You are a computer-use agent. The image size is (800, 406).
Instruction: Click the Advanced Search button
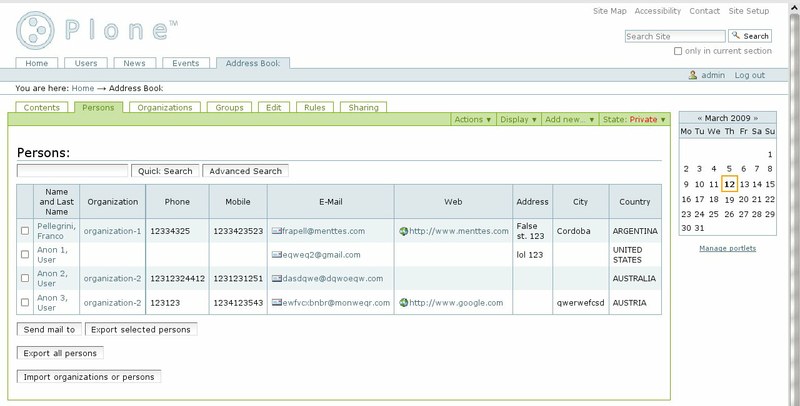click(x=245, y=171)
